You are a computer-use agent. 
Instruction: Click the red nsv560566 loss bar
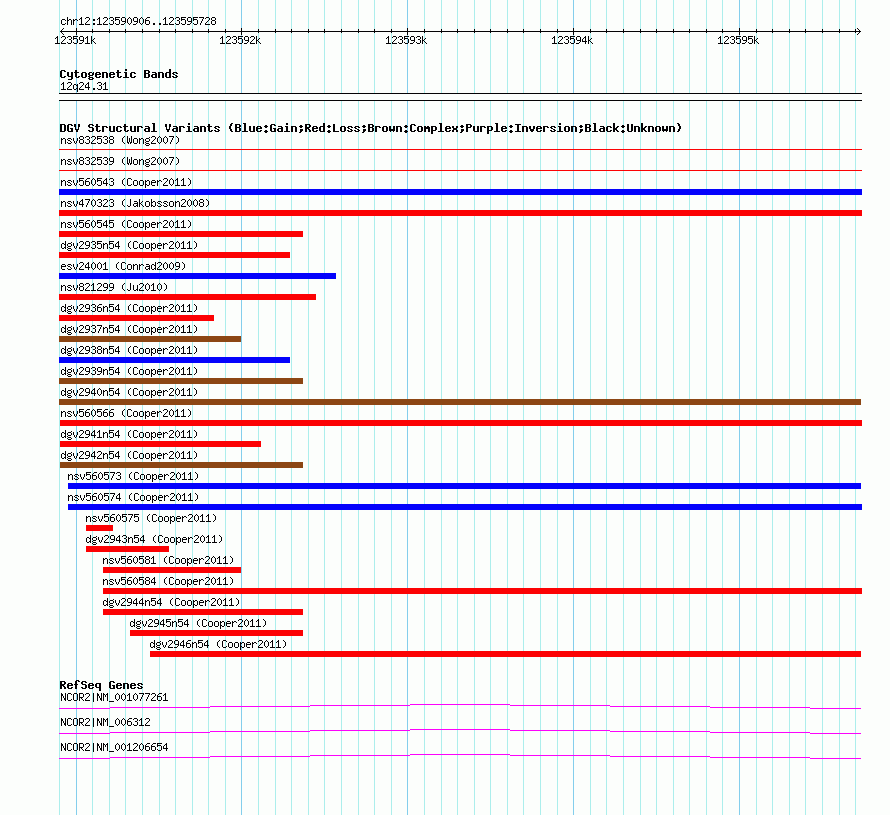click(460, 423)
